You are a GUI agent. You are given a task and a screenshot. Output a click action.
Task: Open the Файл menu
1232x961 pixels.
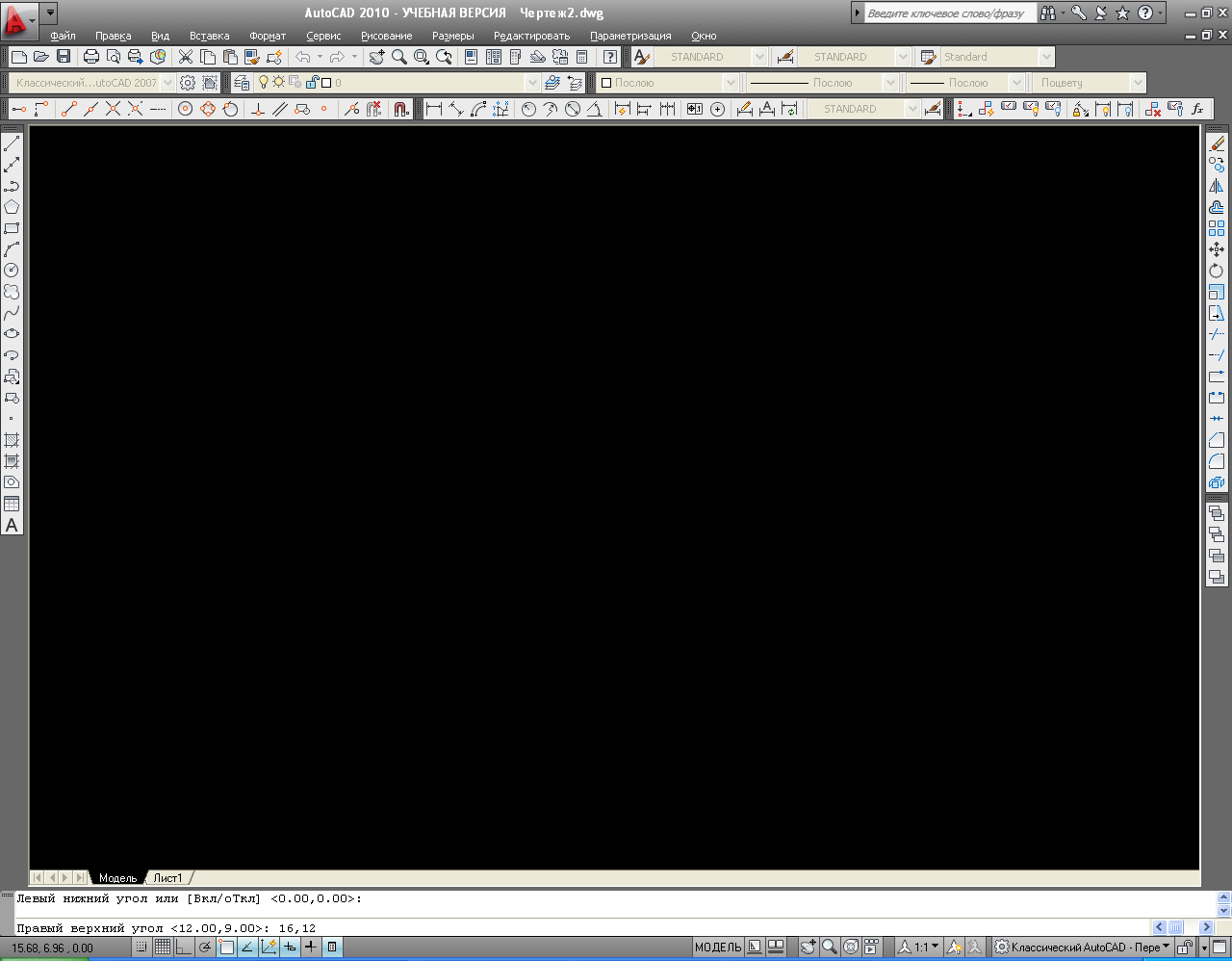click(x=63, y=36)
